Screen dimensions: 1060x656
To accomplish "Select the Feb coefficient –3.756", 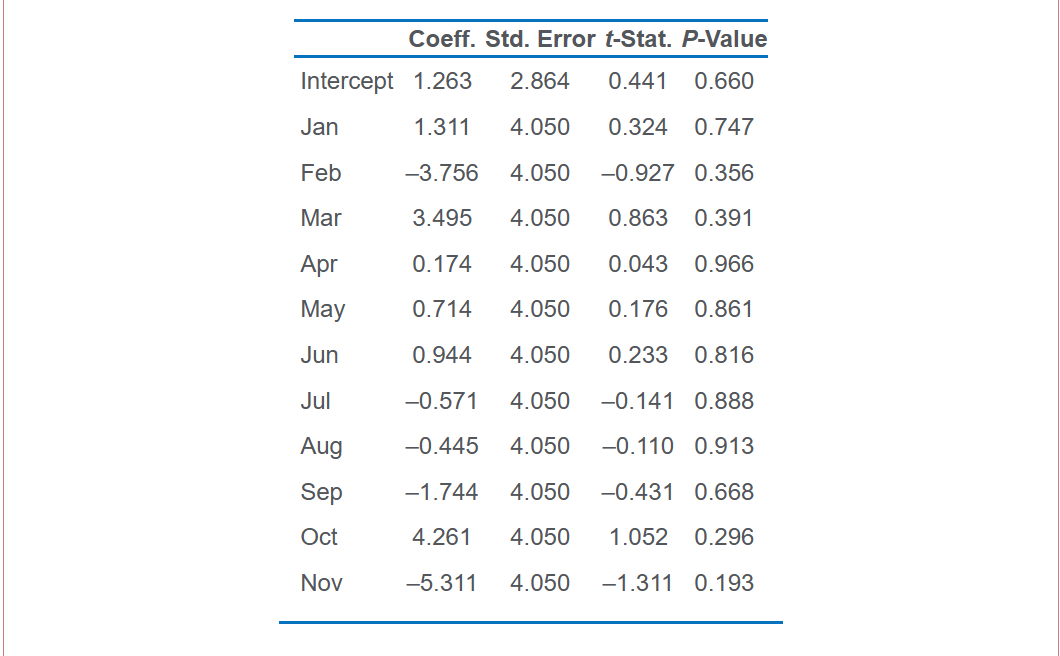I will (442, 173).
